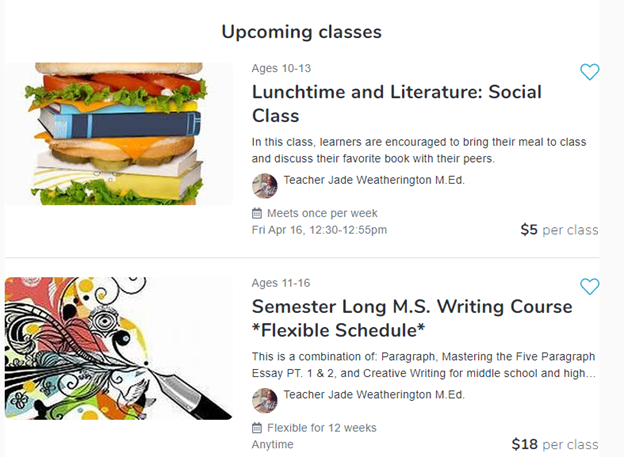Click the Ages 11-16 label
This screenshot has height=457, width=624.
281,283
